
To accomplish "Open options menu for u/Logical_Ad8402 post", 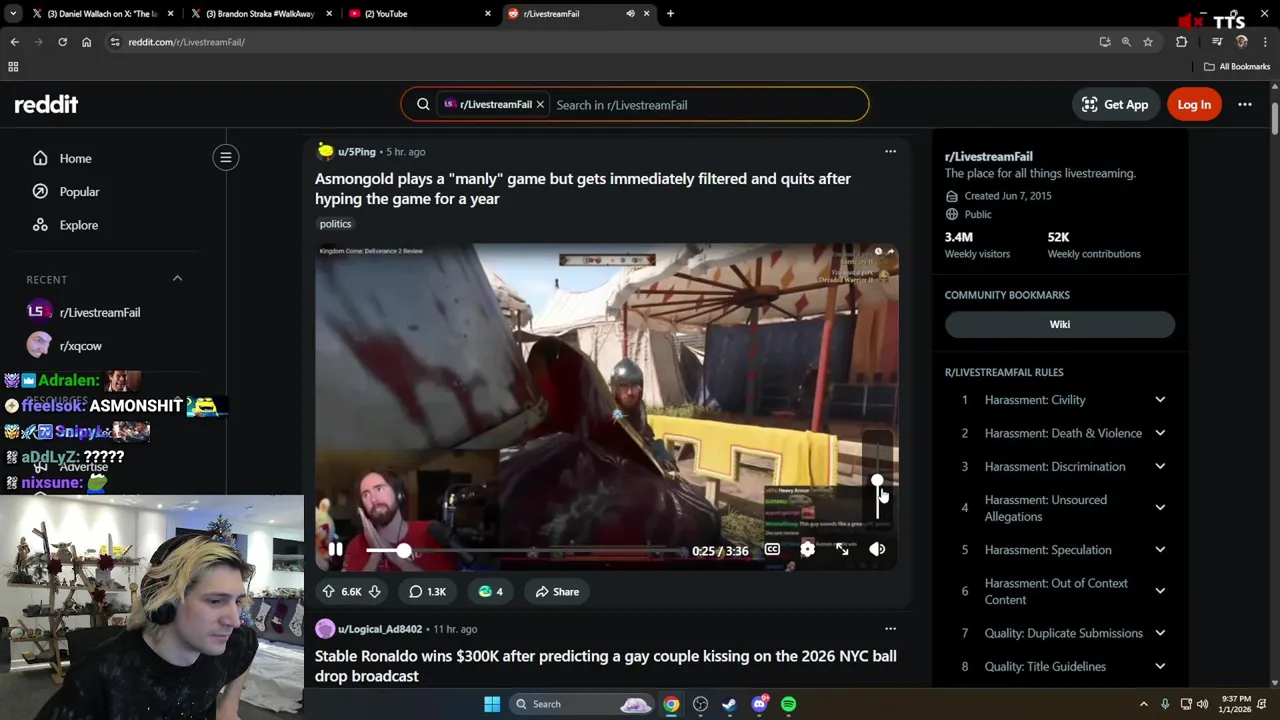I will tap(890, 629).
